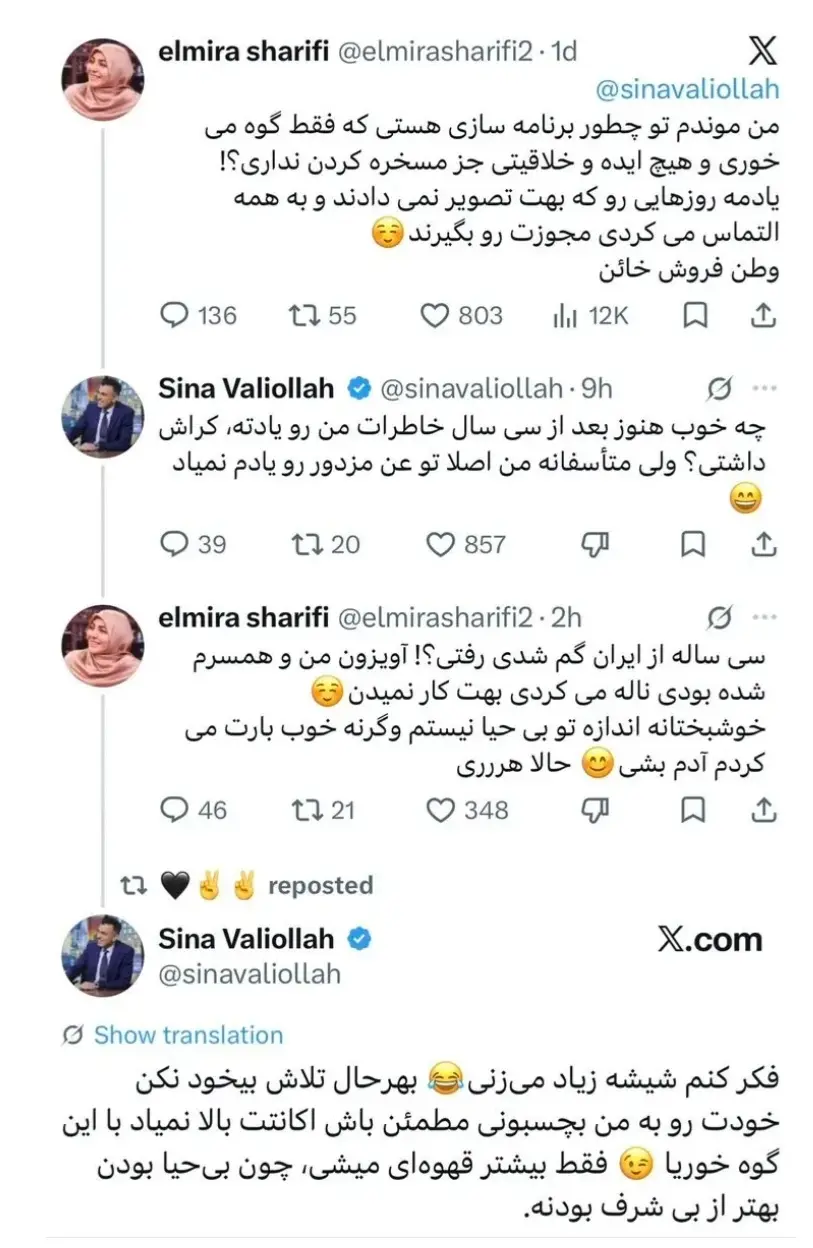Open Sina Valiollah's avatar in bottom tweet
The width and height of the screenshot is (813, 1248).
[103, 955]
